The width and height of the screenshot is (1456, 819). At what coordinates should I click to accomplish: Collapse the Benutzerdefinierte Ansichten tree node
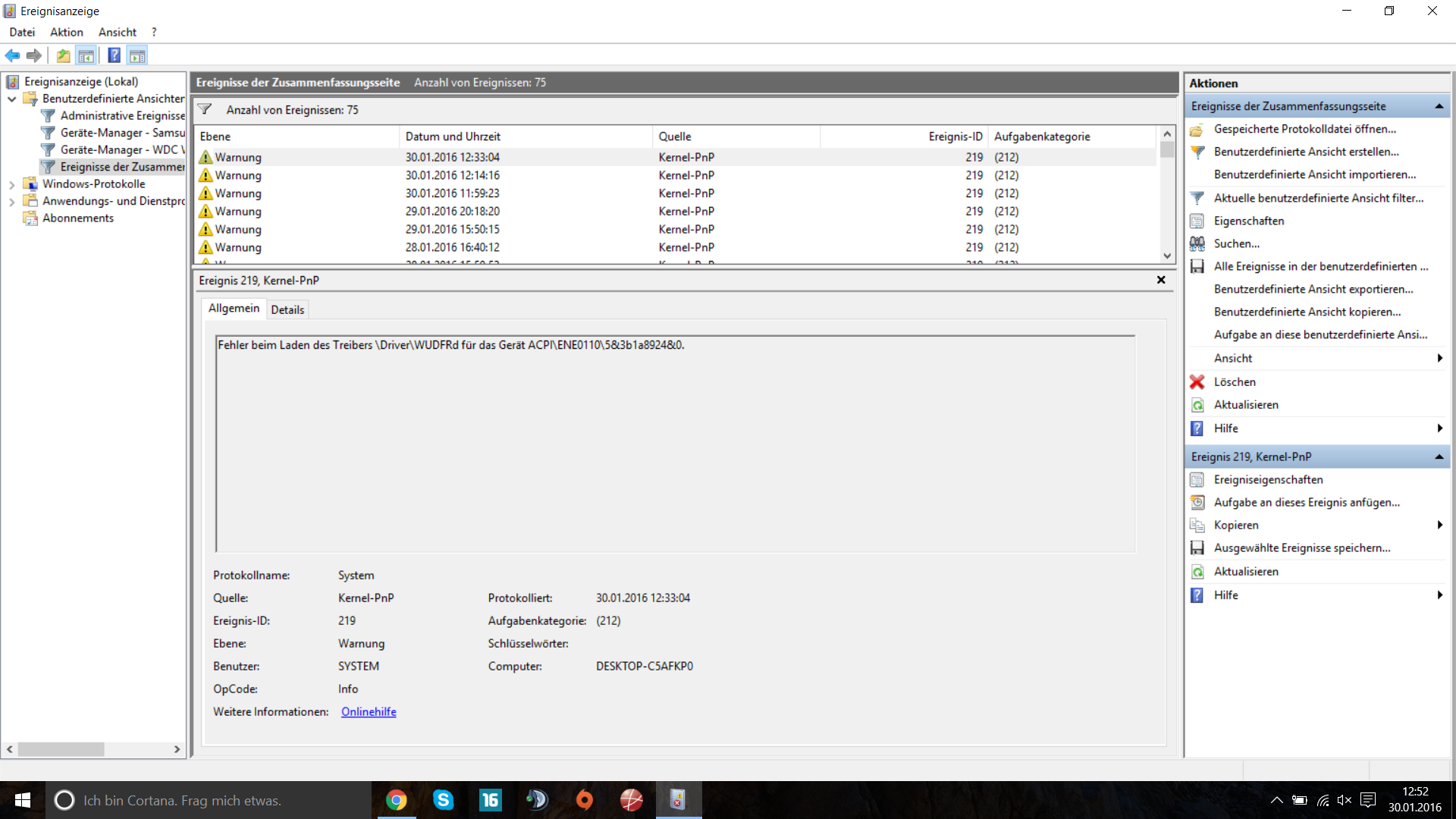point(12,99)
